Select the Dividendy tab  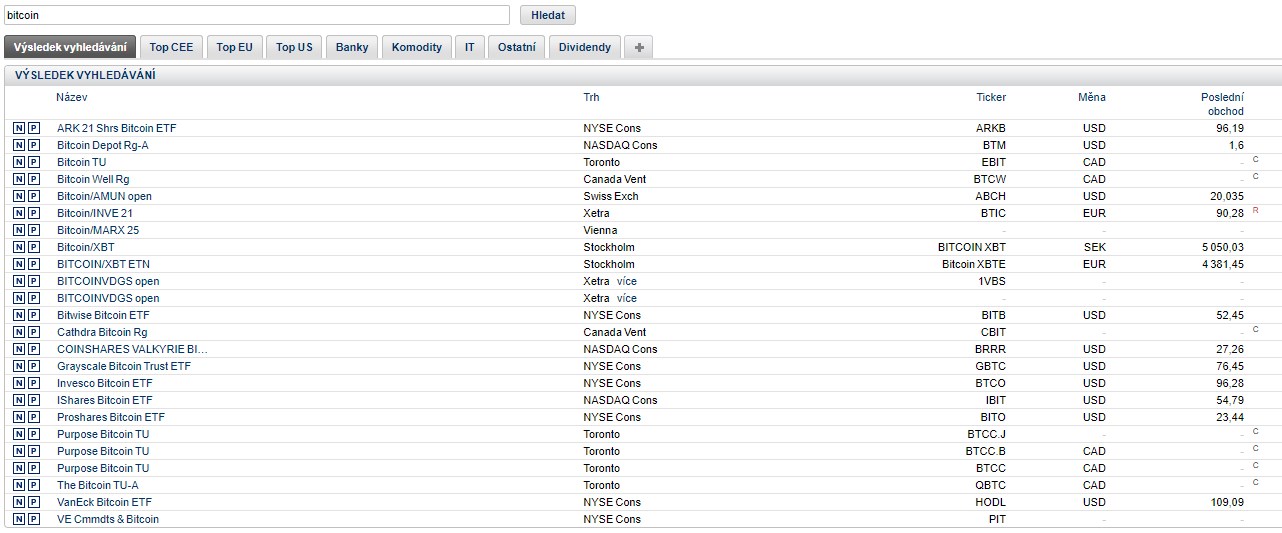point(584,47)
